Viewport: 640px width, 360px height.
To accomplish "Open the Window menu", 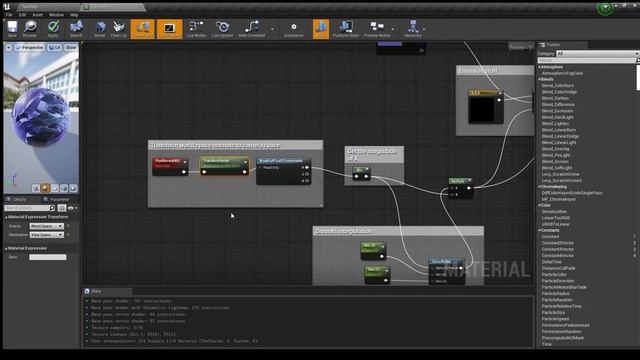I will pos(56,15).
